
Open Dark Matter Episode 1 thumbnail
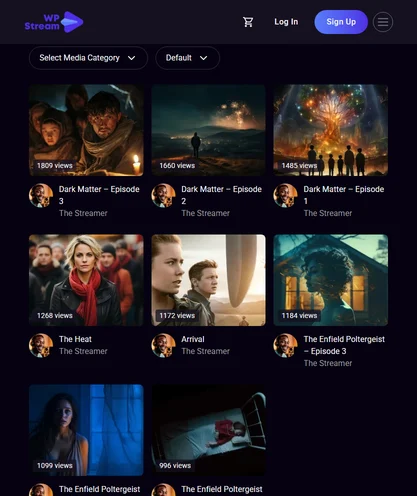click(331, 130)
